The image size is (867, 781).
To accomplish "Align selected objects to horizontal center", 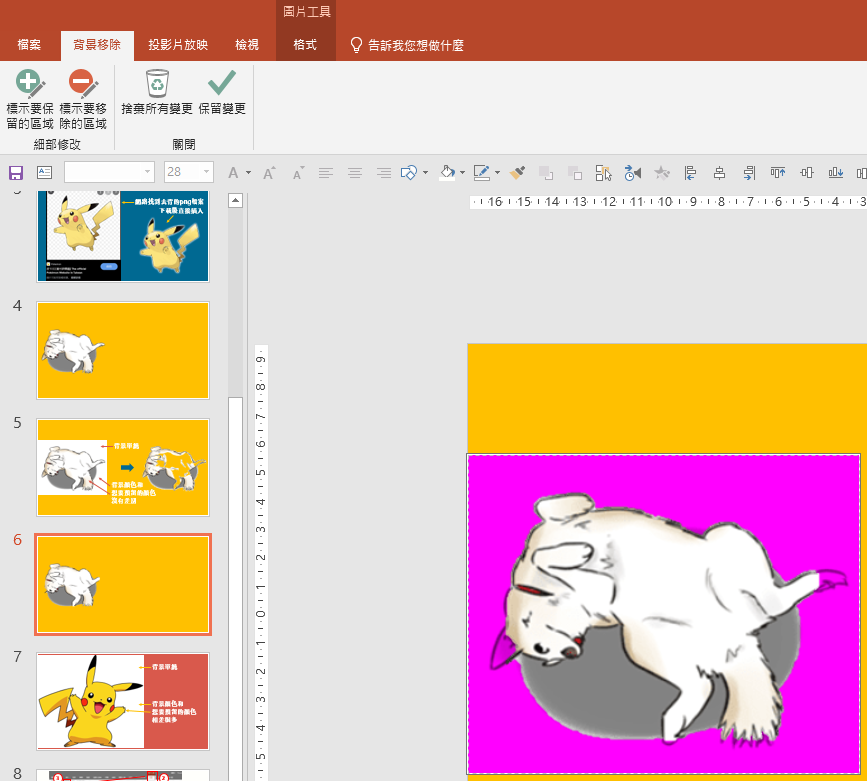I will tap(719, 173).
